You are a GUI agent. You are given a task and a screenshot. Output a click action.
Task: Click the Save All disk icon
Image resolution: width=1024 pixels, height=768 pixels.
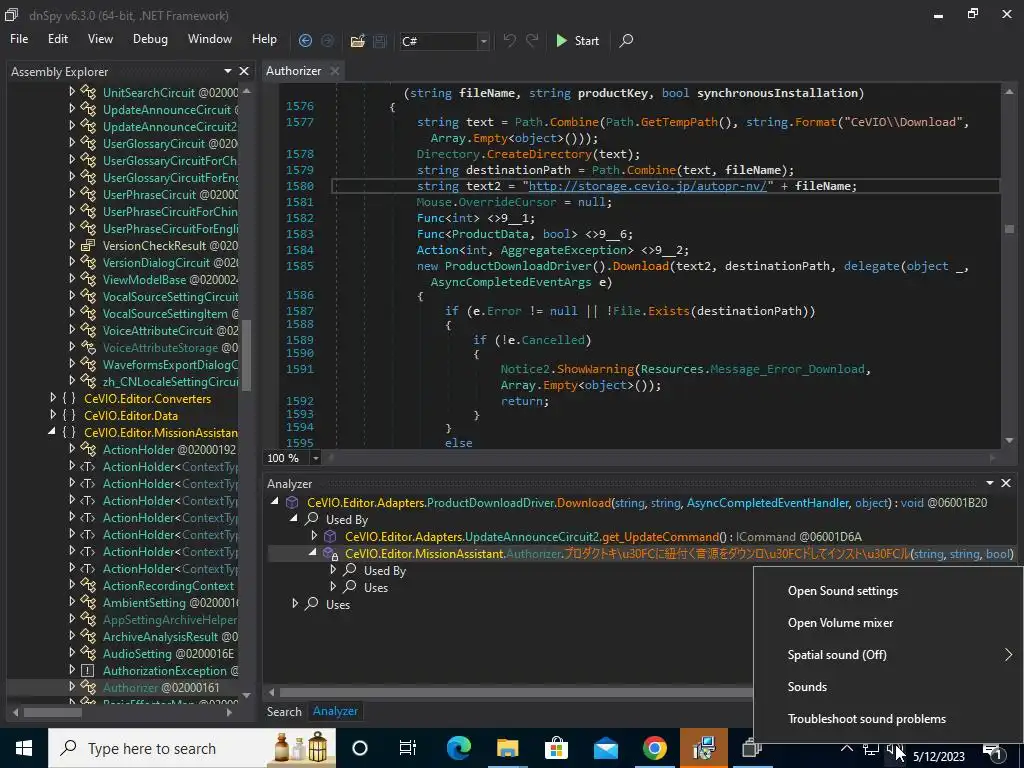point(379,40)
